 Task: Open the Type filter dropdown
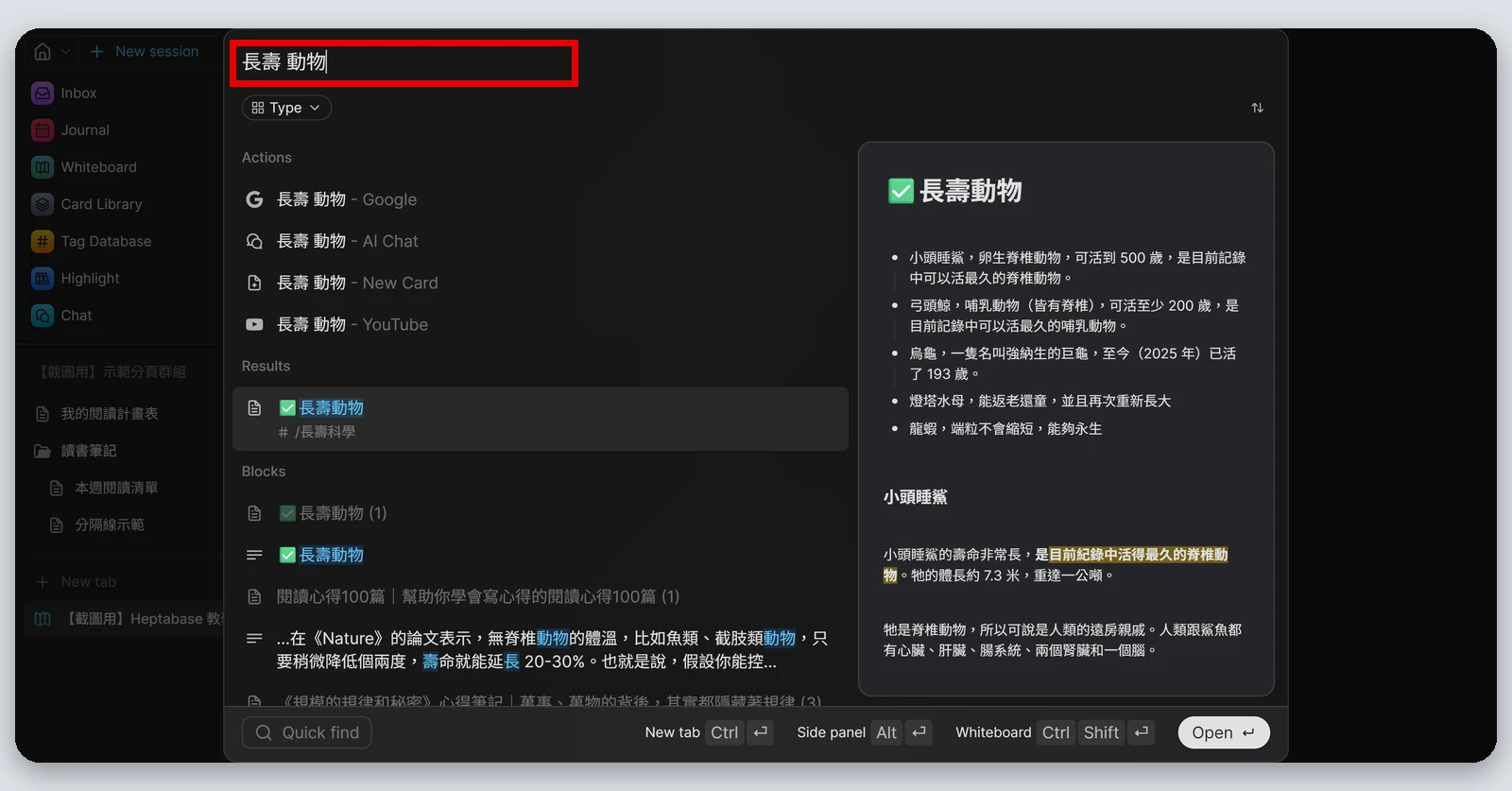[286, 108]
